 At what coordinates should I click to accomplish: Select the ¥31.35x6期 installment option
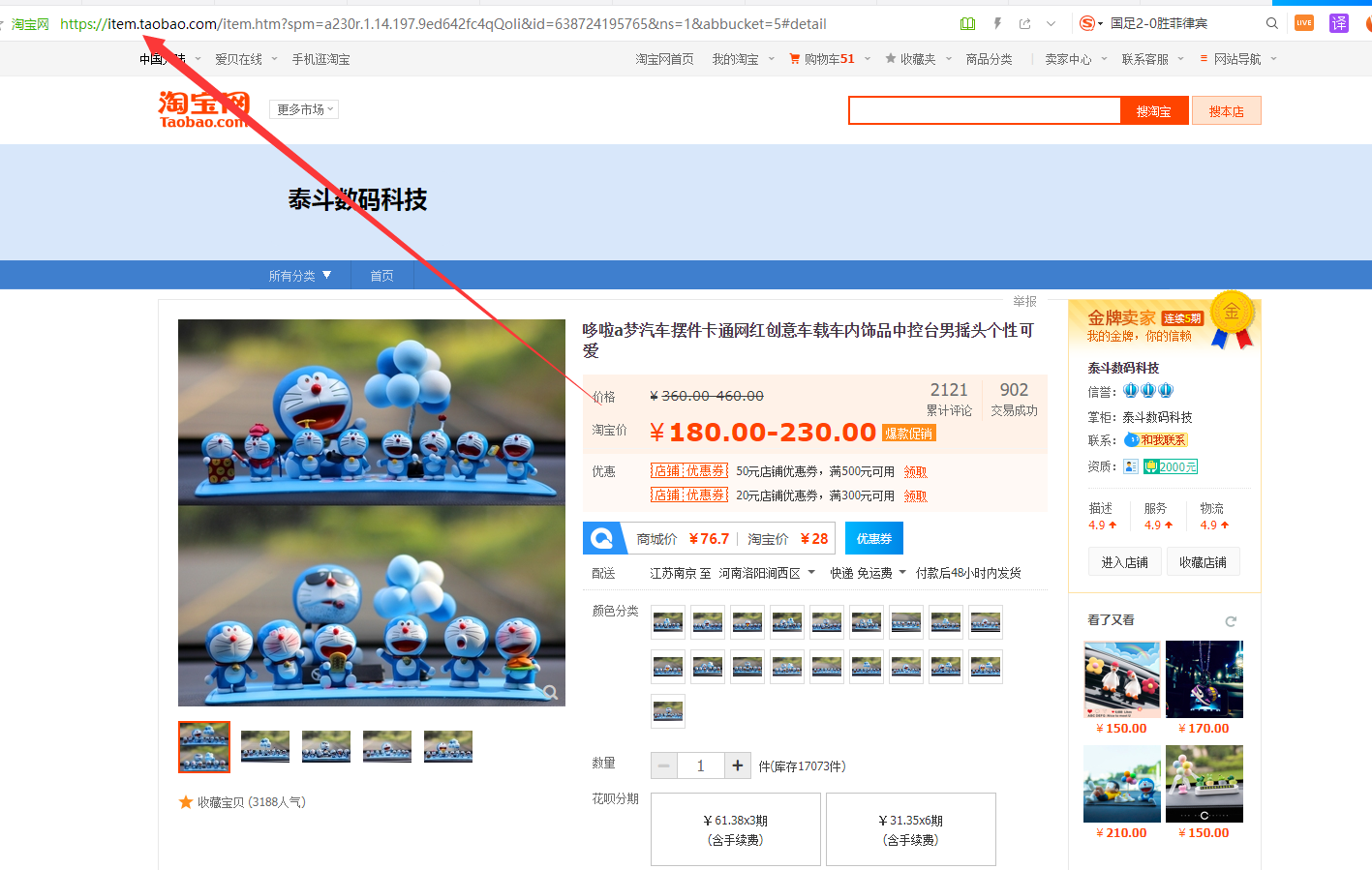tap(911, 829)
